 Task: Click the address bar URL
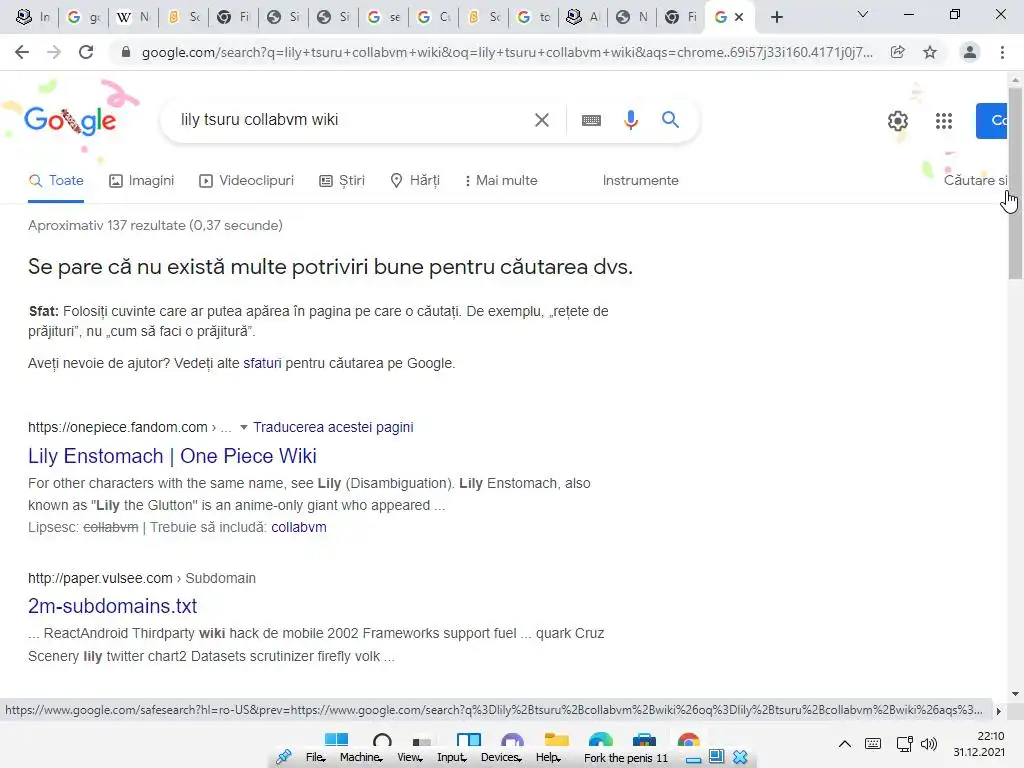click(x=507, y=52)
